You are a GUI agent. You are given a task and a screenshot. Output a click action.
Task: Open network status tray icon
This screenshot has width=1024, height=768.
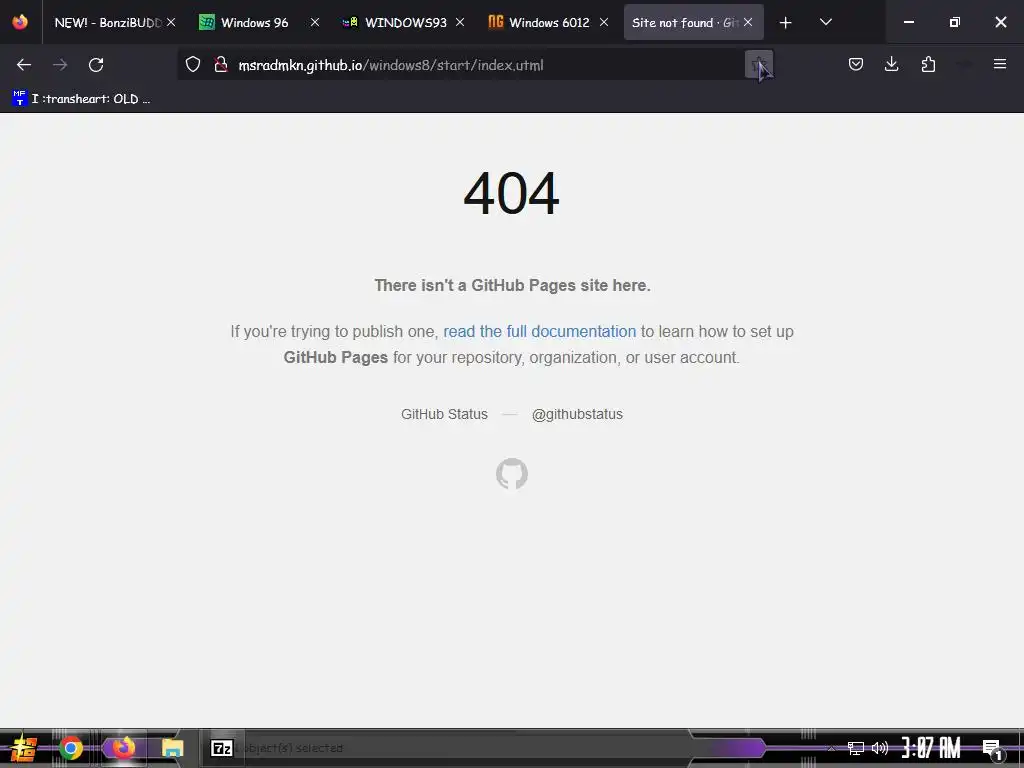(856, 748)
